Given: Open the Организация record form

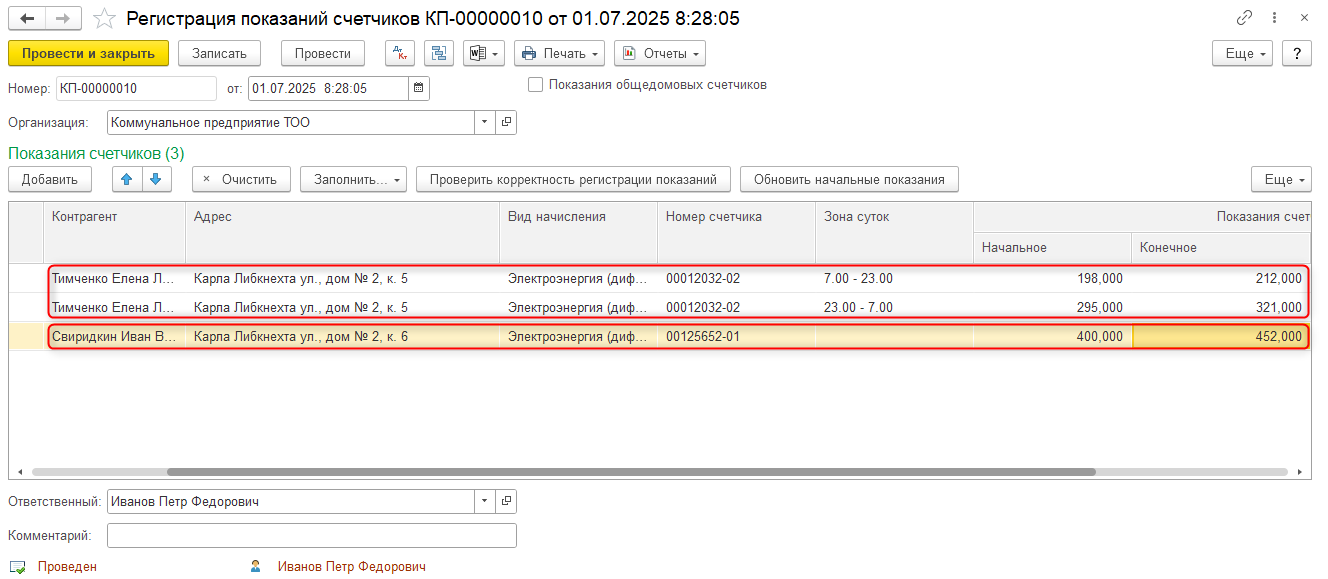Looking at the screenshot, I should click(x=506, y=122).
